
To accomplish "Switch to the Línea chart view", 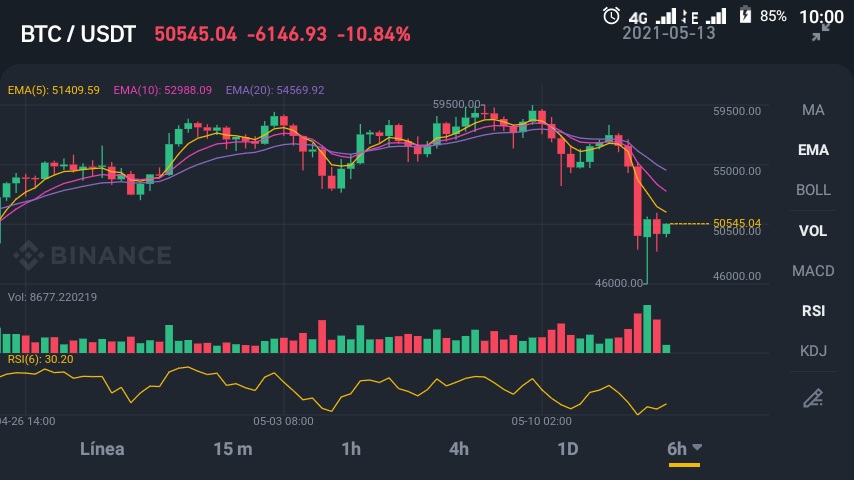I will 102,449.
